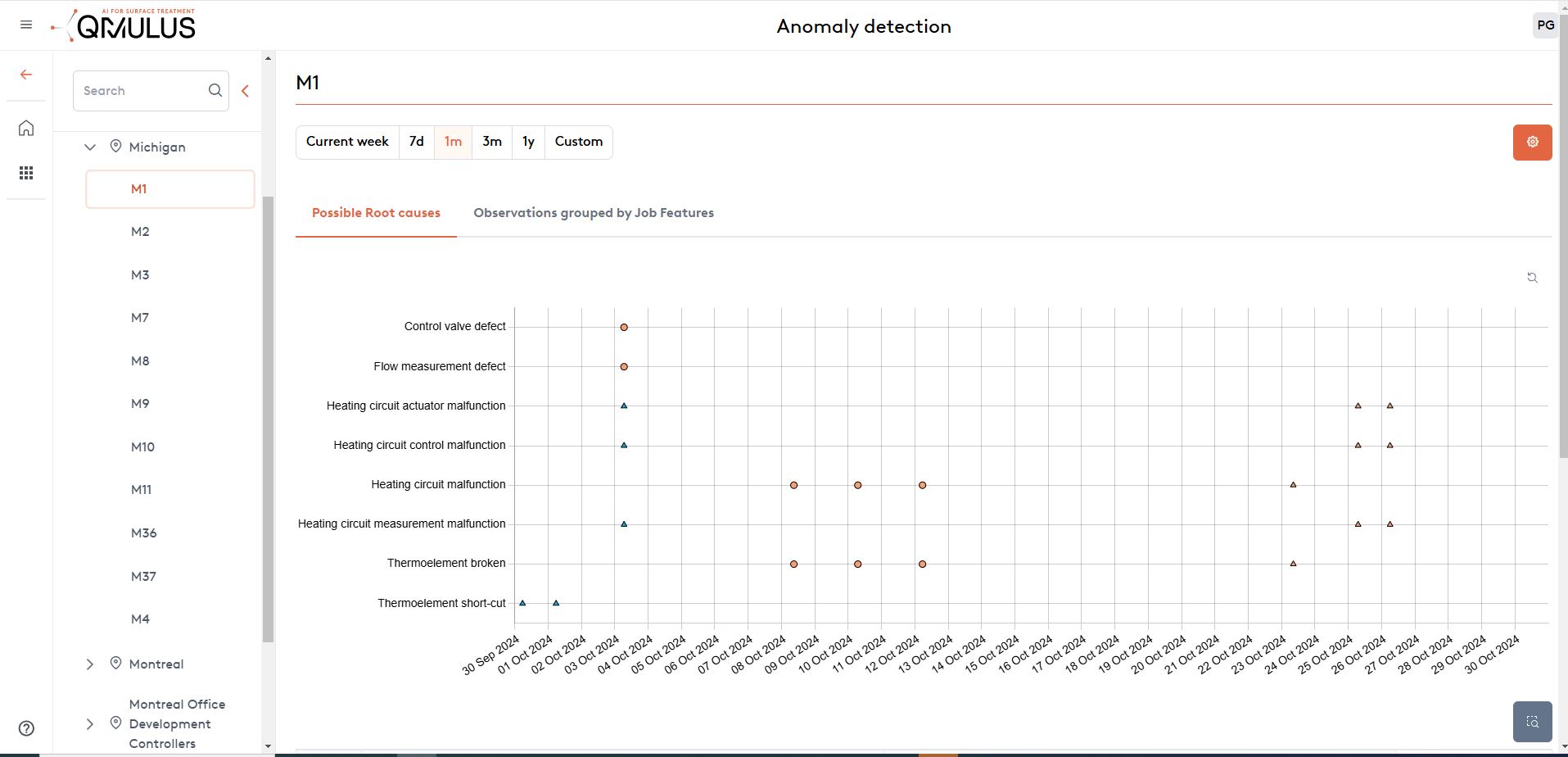
Task: Open the apps grid icon
Action: (26, 173)
